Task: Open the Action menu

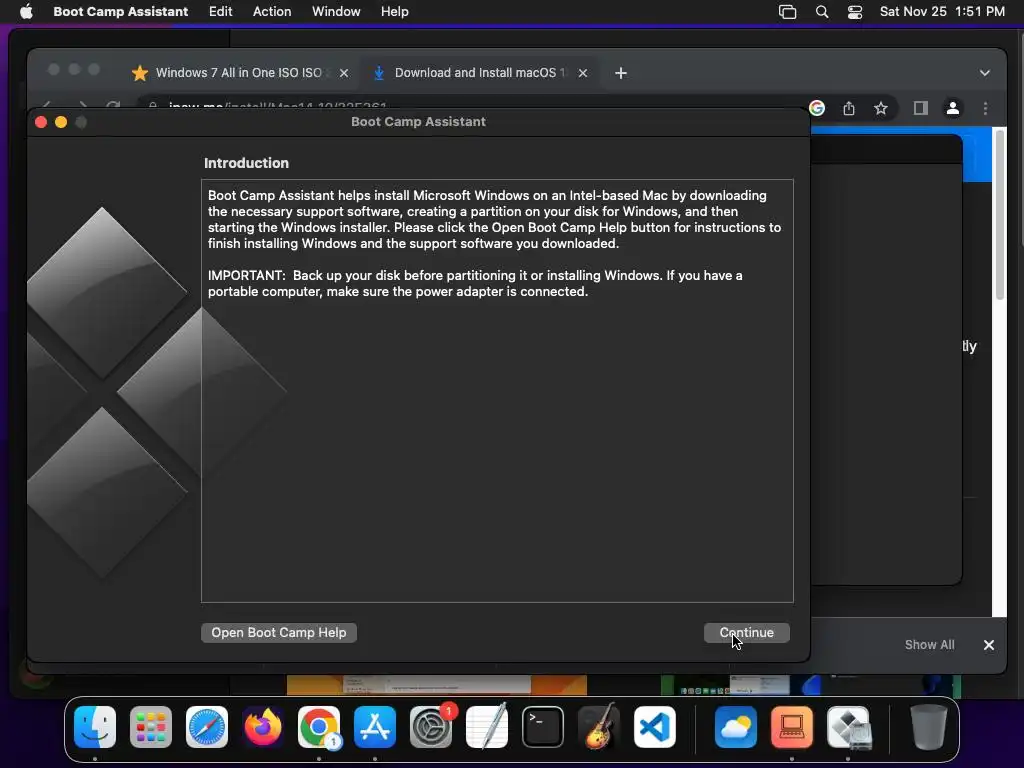Action: pos(272,12)
